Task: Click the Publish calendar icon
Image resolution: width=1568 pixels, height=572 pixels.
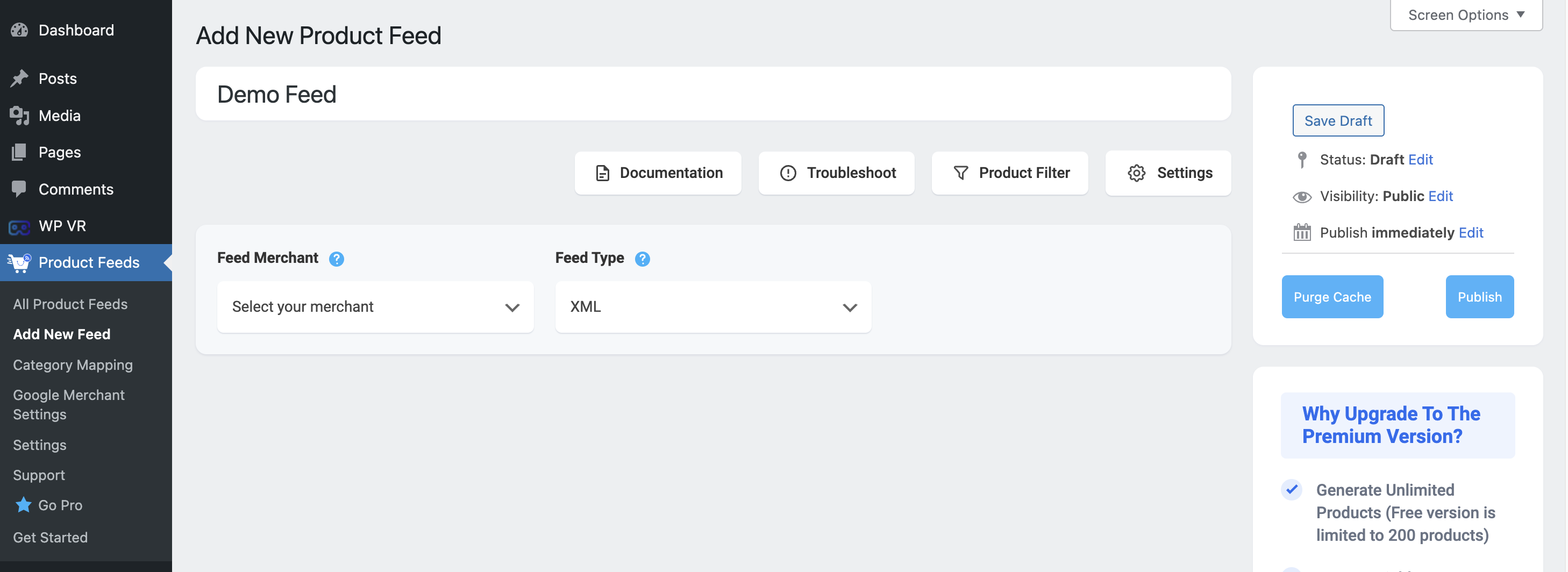Action: coord(1301,232)
